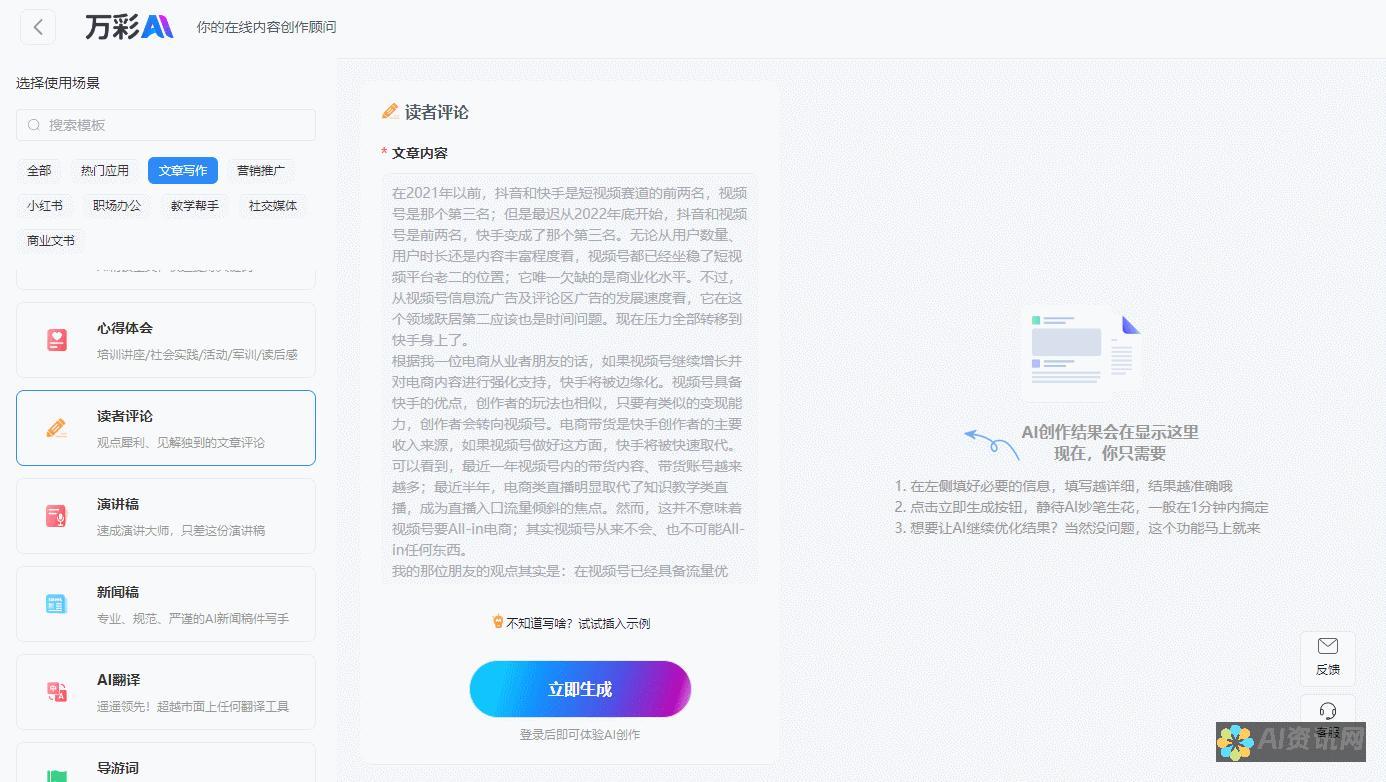Click the 试试插入示例 link

(x=614, y=623)
